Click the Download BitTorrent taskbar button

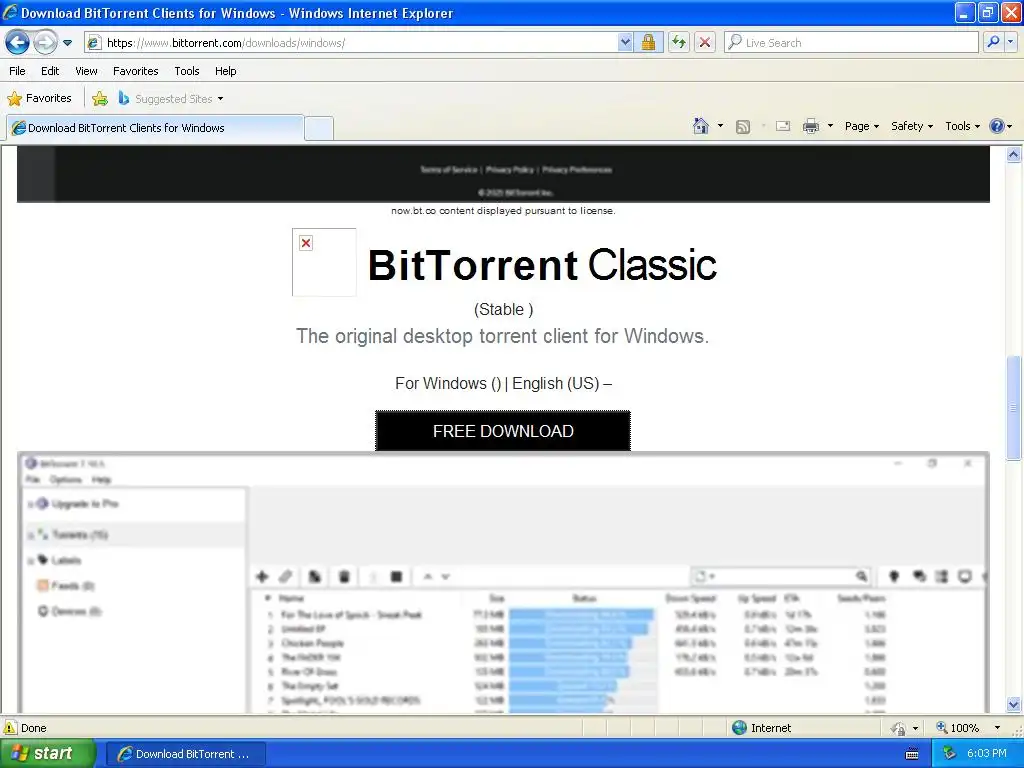(185, 754)
